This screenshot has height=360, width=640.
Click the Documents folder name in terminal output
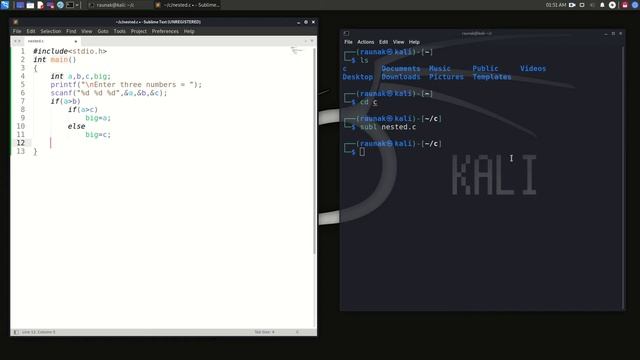(401, 69)
